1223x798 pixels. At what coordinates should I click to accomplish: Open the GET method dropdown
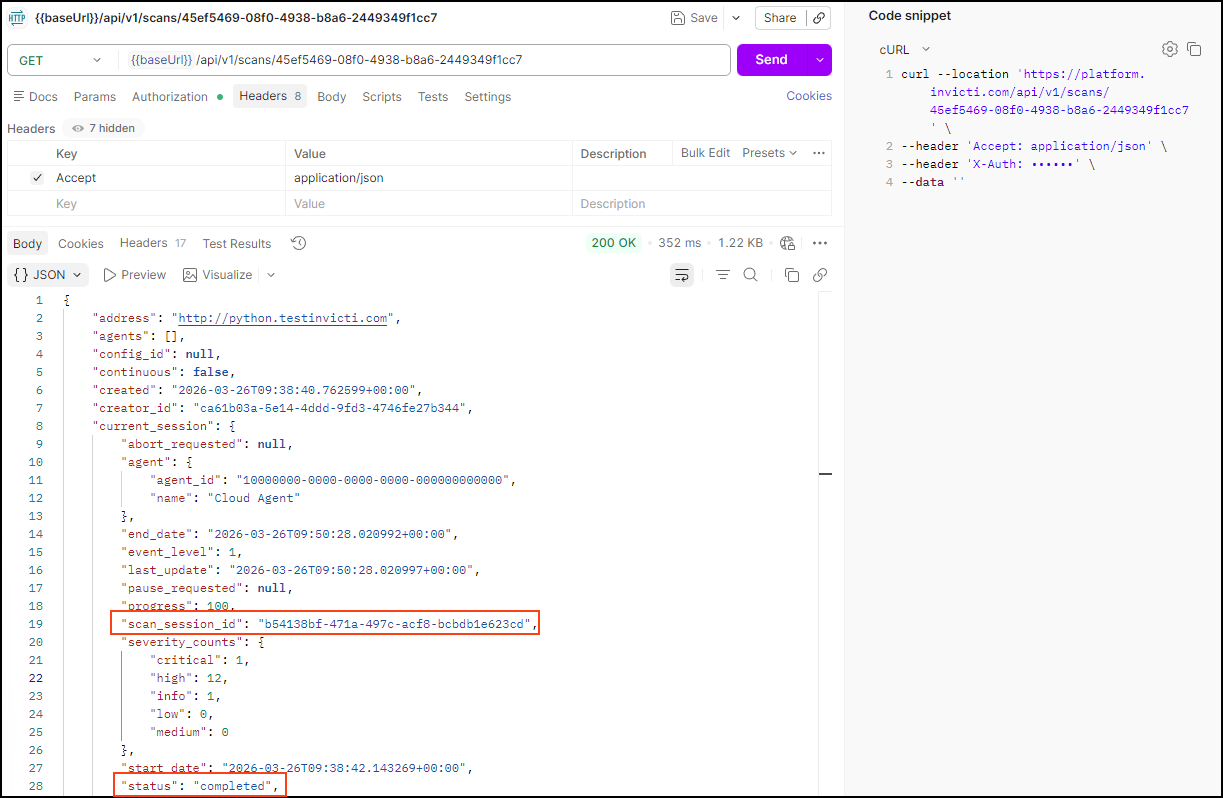[62, 60]
